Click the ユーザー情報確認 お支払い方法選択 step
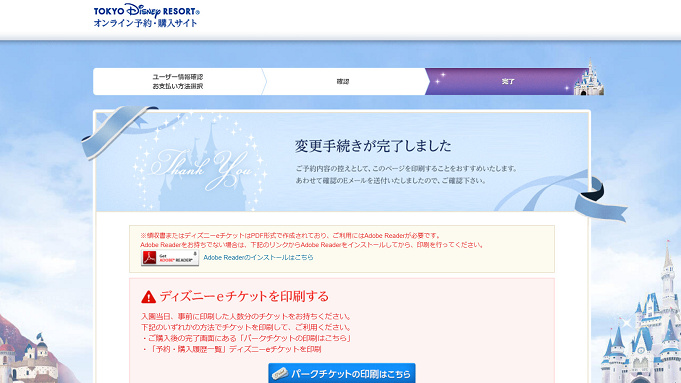The image size is (681, 383). tap(178, 82)
